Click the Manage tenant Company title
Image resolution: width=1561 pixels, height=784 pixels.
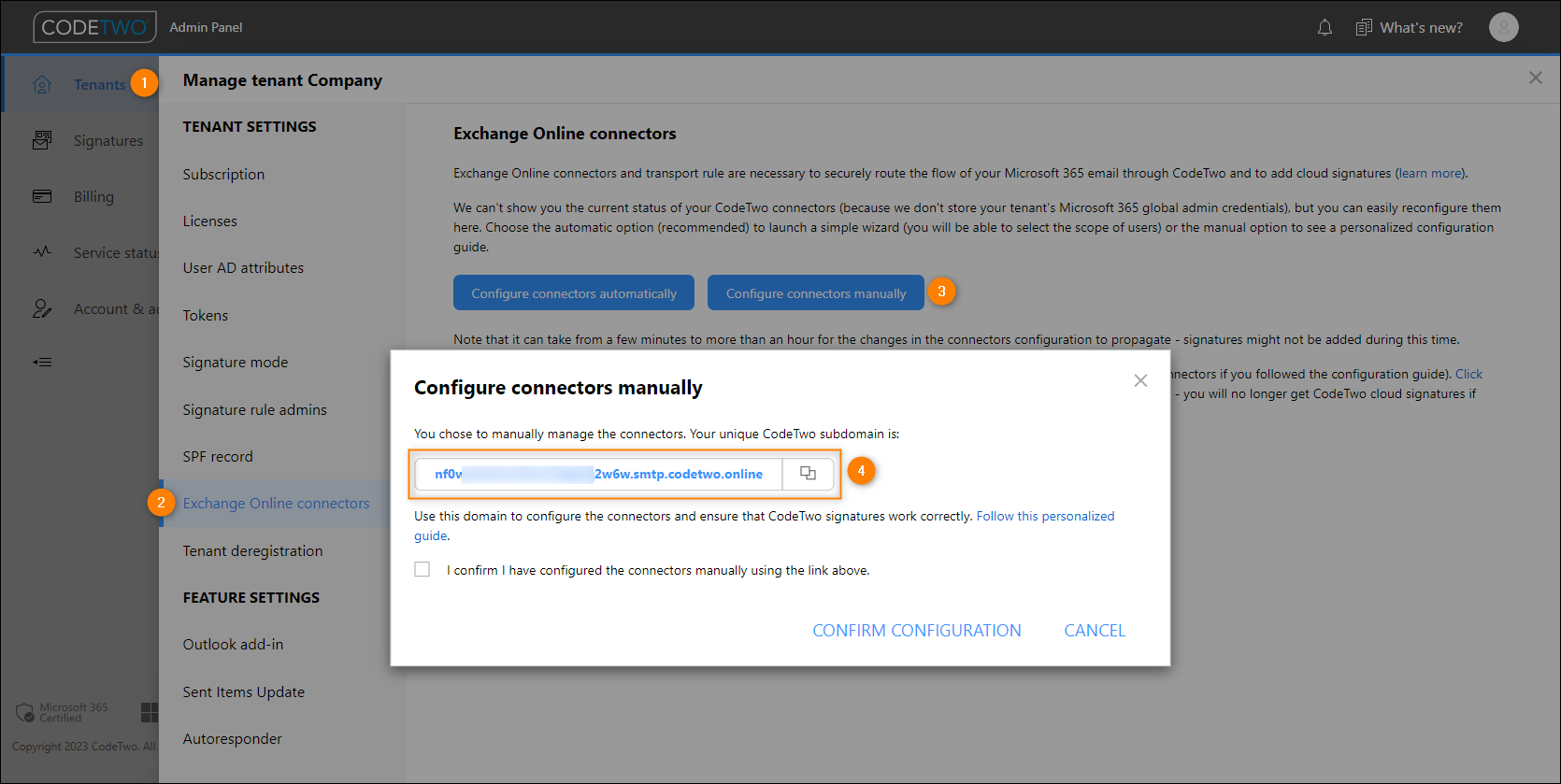(282, 80)
